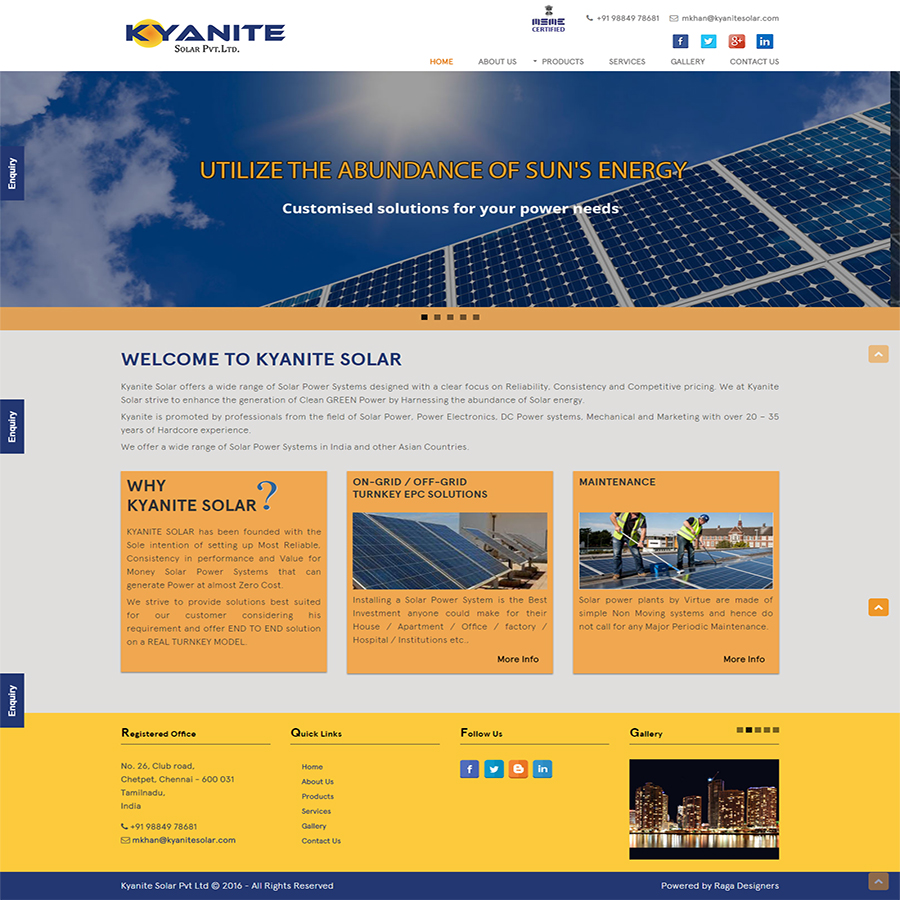Select the second Gallery pagination dot
Viewport: 900px width, 900px height.
[x=748, y=730]
